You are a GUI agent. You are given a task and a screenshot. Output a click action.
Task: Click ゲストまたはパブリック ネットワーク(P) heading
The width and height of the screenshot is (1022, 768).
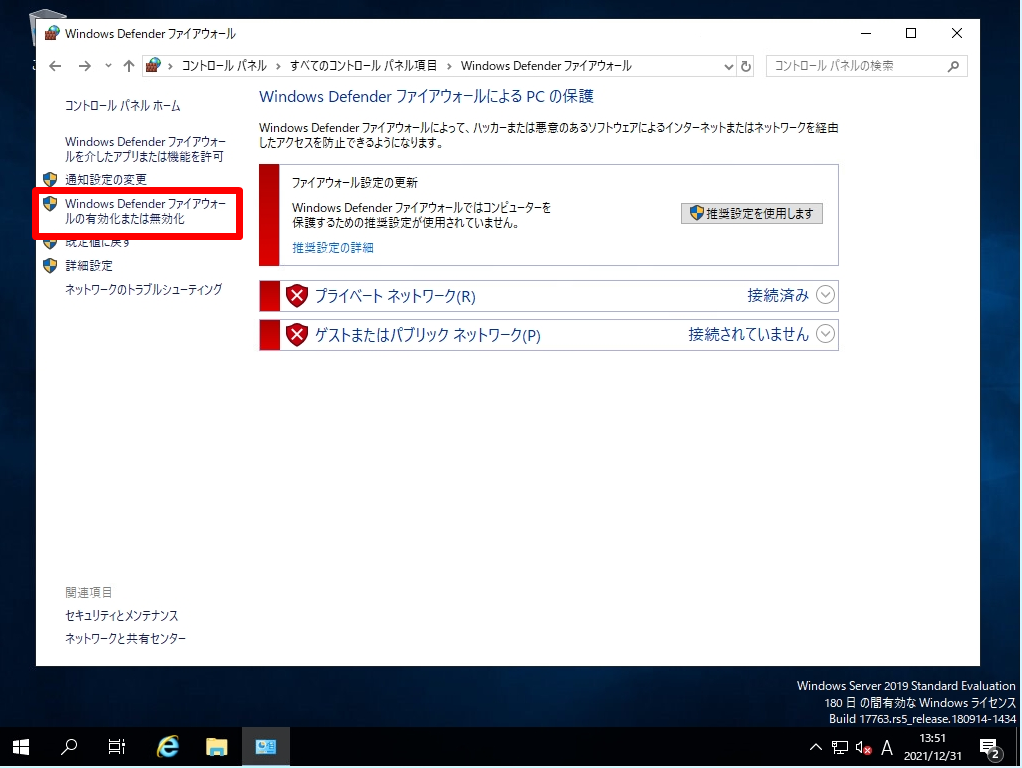(x=428, y=335)
